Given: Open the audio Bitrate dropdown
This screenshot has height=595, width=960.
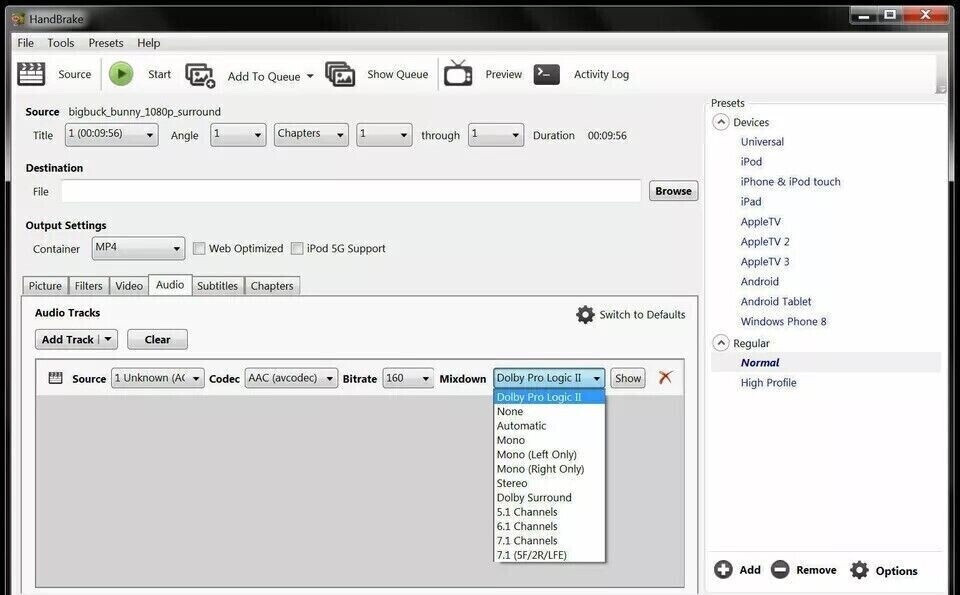Looking at the screenshot, I should pyautogui.click(x=424, y=377).
